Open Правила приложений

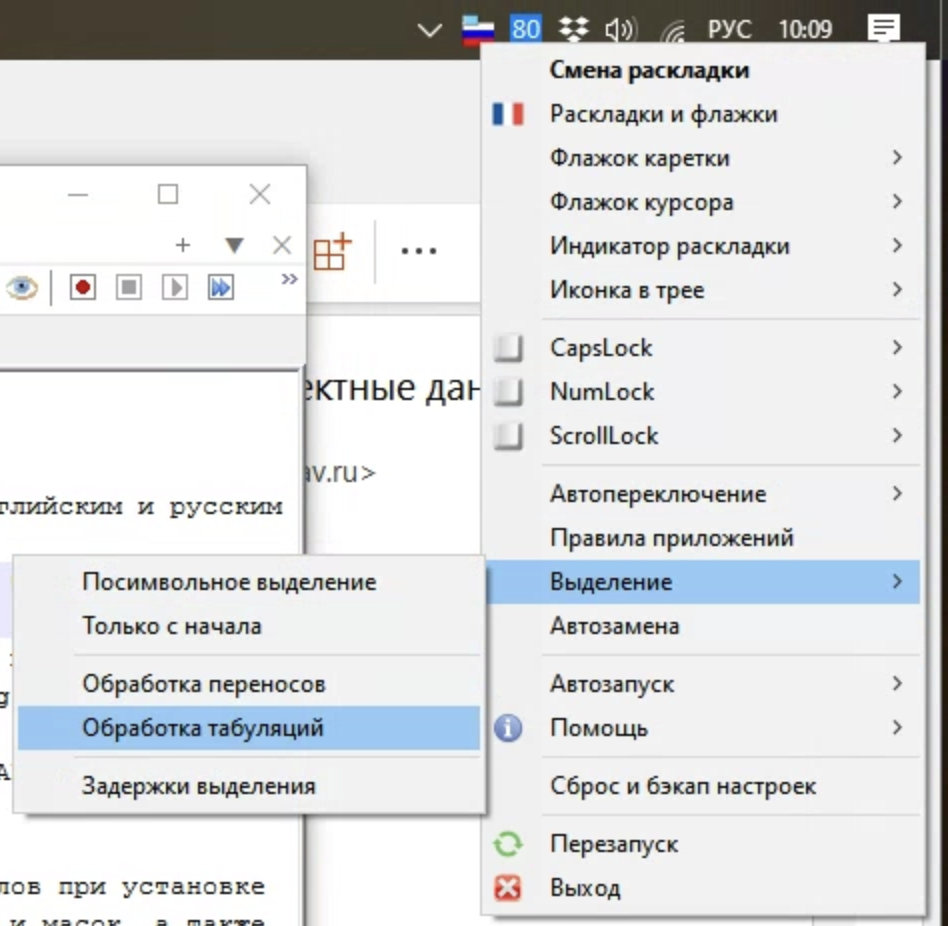tap(703, 538)
